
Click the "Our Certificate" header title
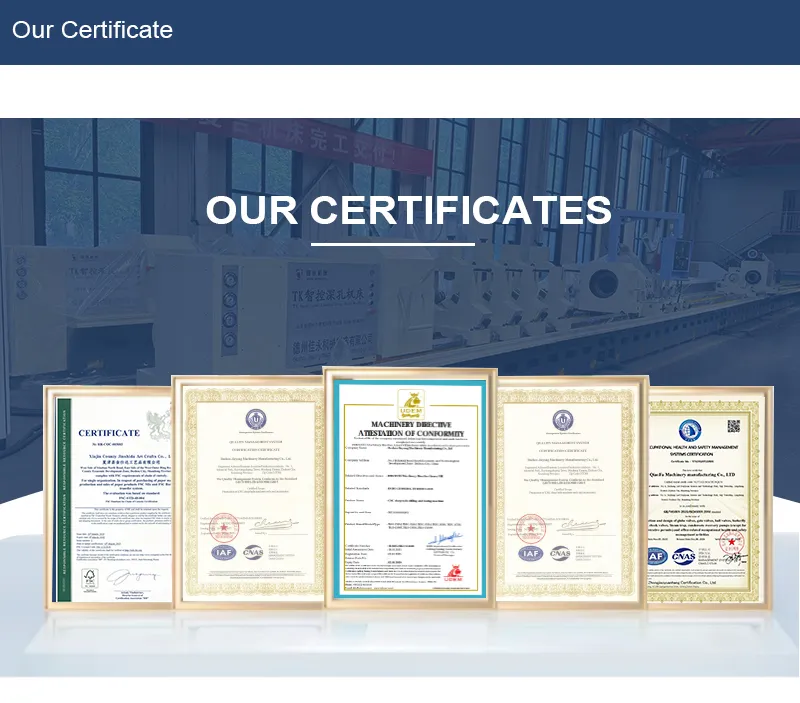tap(92, 30)
